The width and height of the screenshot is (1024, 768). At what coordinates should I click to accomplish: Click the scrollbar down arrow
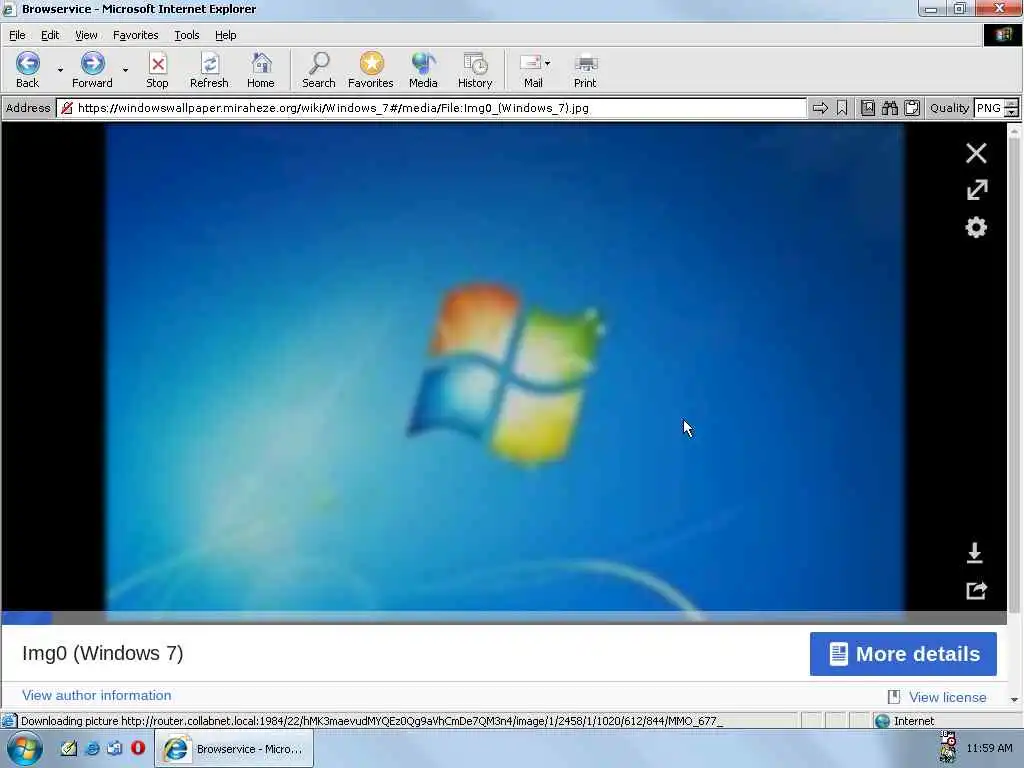(x=1014, y=699)
